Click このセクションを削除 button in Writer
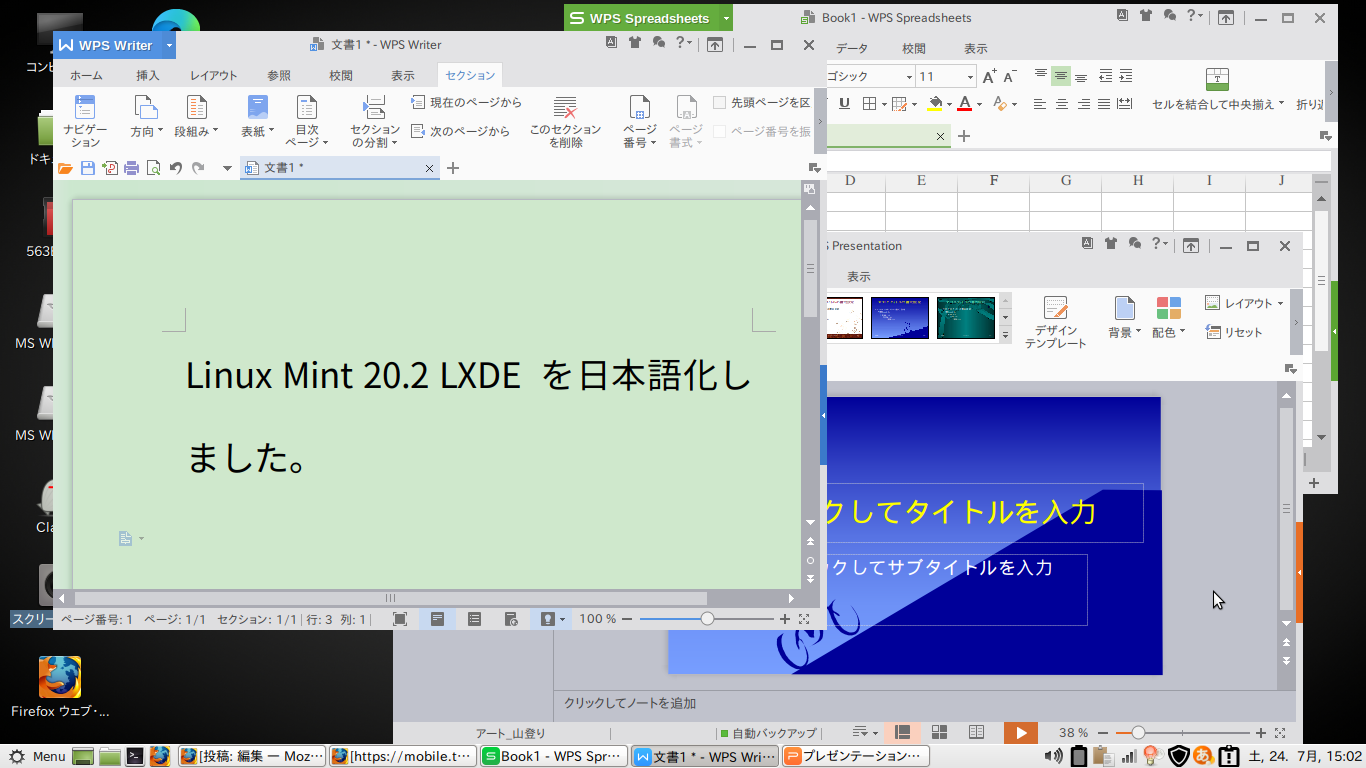 coord(565,121)
